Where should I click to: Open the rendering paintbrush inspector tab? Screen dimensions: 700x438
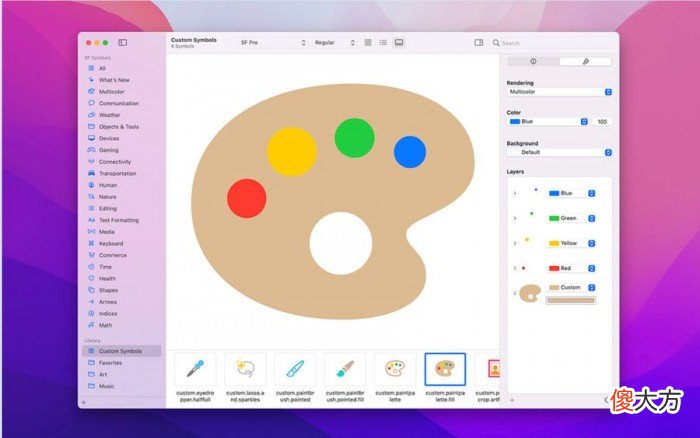(x=586, y=61)
